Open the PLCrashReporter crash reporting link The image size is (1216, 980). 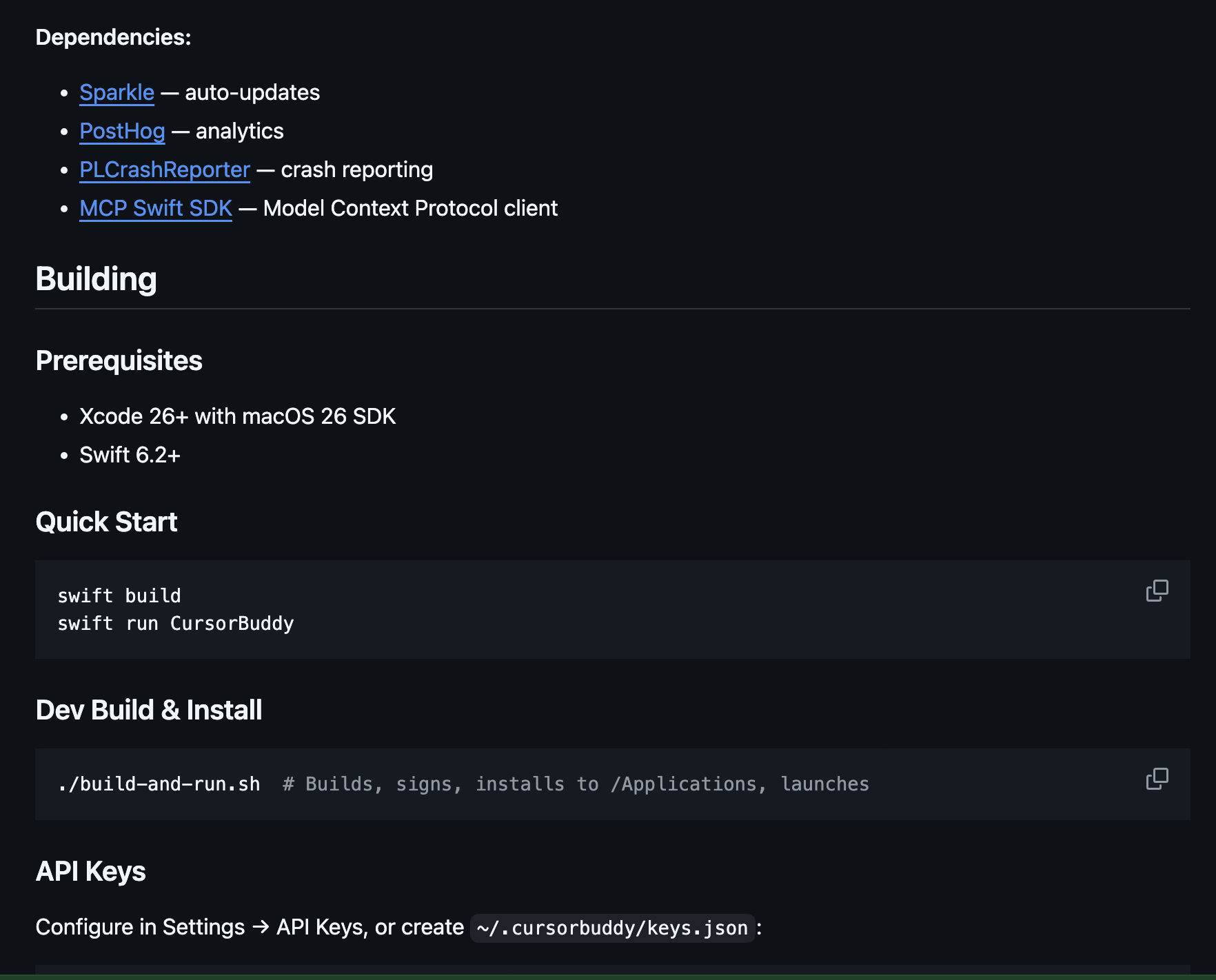(x=164, y=170)
